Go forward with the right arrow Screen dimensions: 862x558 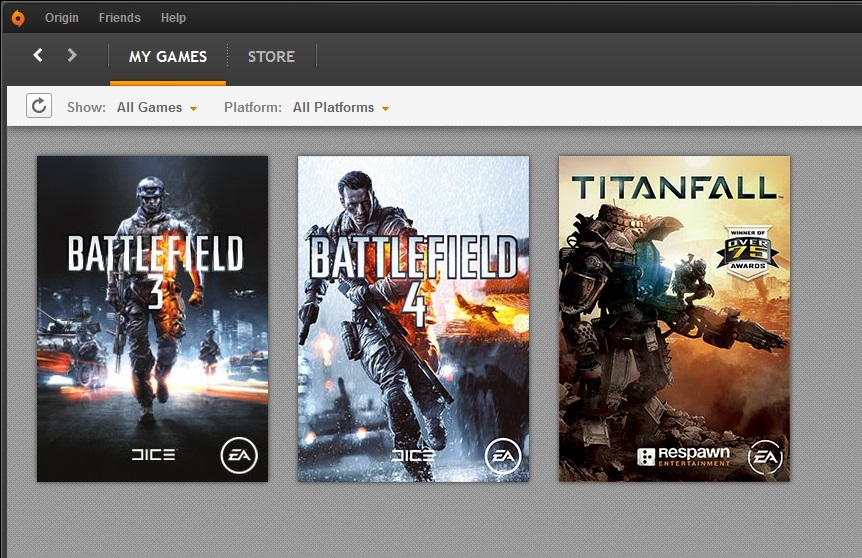point(72,55)
